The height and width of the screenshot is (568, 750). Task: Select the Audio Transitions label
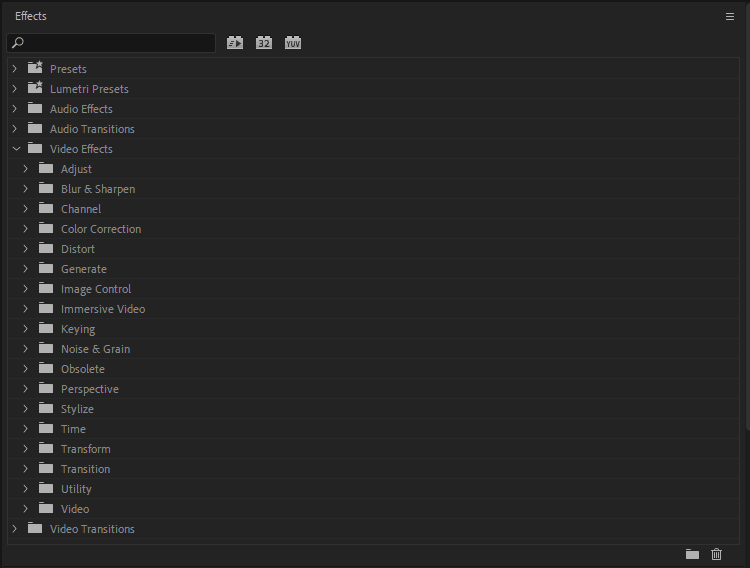coord(92,129)
